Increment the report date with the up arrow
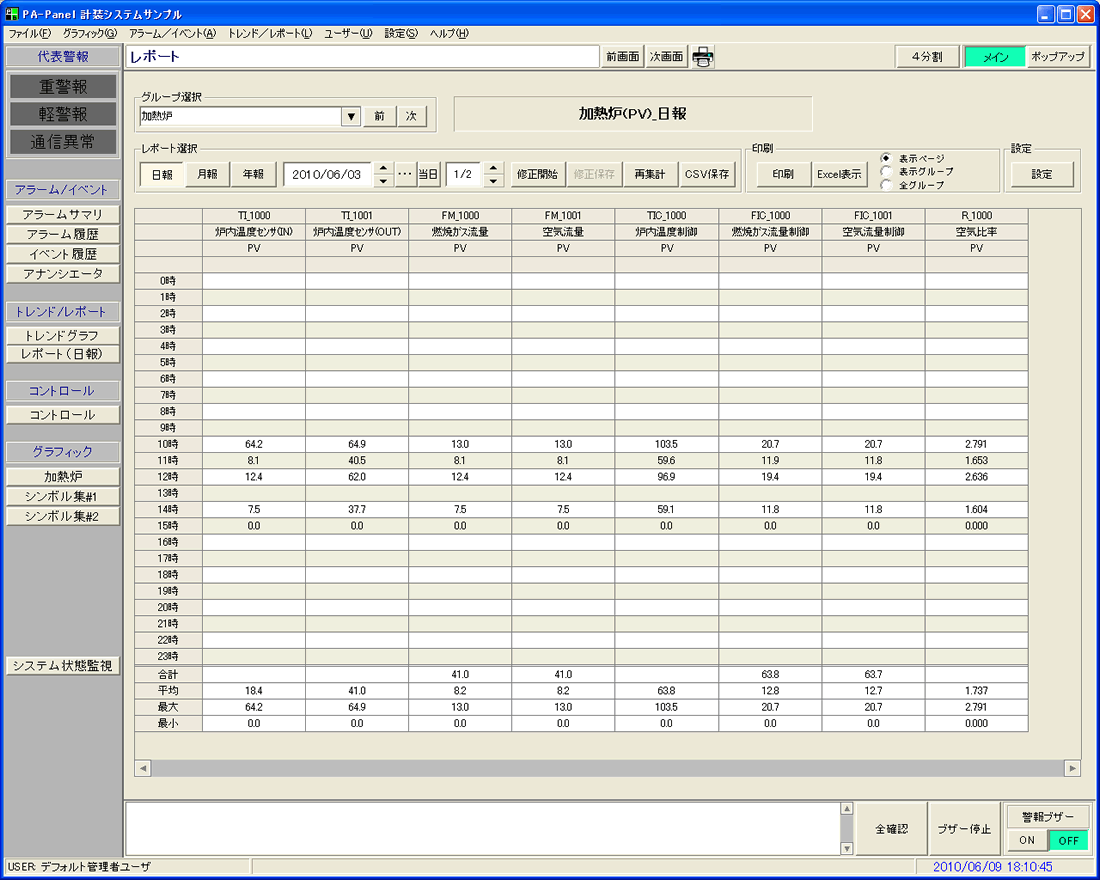Viewport: 1100px width, 880px height. click(383, 168)
